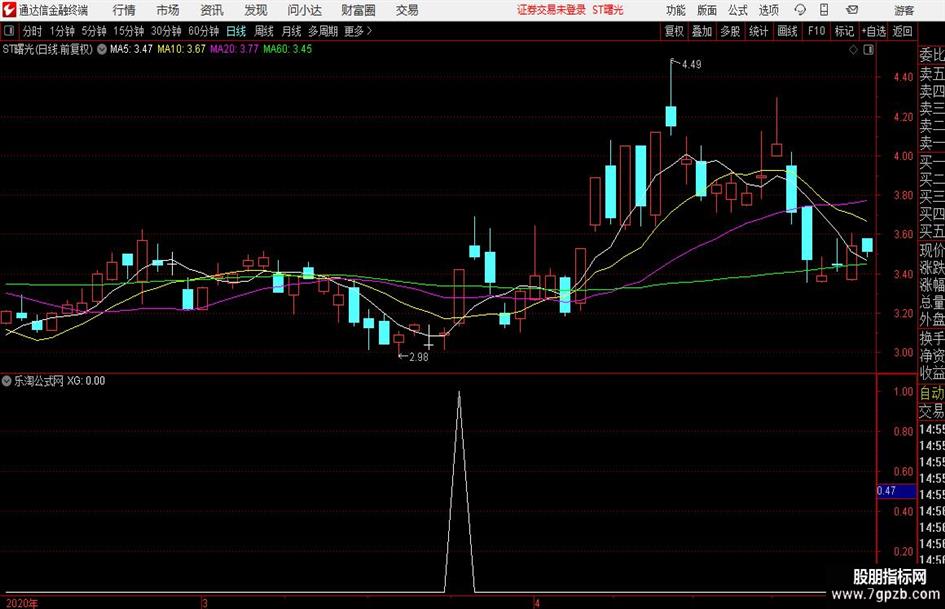Screen dimensions: 945x609
Task: Click the 返回 back button
Action: (x=902, y=31)
